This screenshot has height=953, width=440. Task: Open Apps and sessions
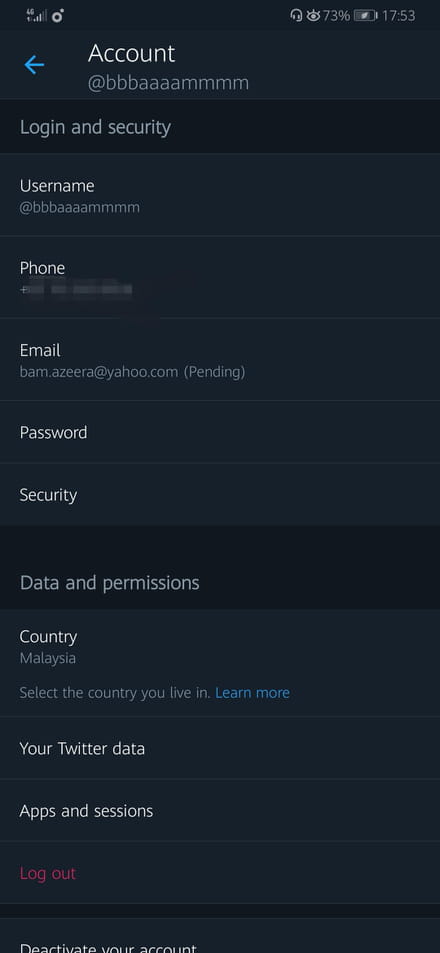(220, 811)
